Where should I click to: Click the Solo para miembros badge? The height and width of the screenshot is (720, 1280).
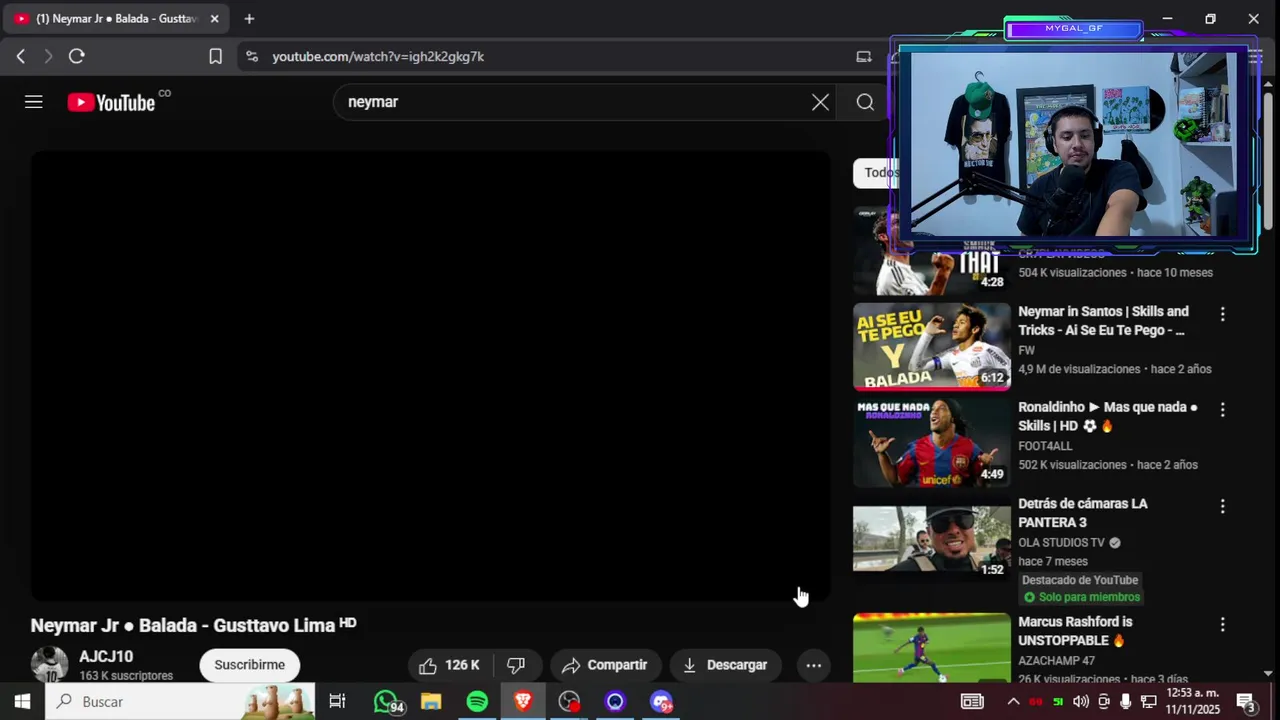(x=1081, y=597)
